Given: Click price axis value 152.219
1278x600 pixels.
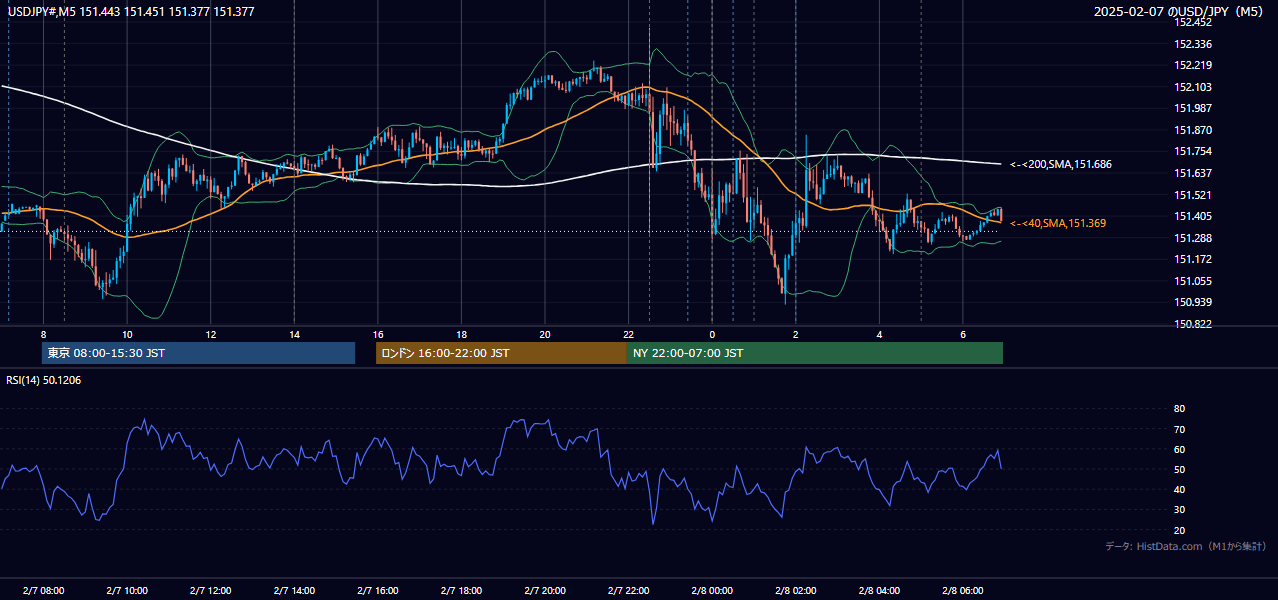Looking at the screenshot, I should [1193, 65].
